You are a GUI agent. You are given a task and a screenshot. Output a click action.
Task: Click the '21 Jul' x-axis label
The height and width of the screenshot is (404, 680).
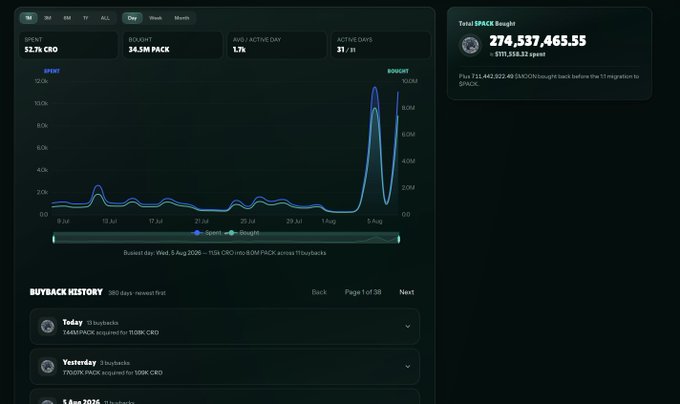pyautogui.click(x=202, y=221)
